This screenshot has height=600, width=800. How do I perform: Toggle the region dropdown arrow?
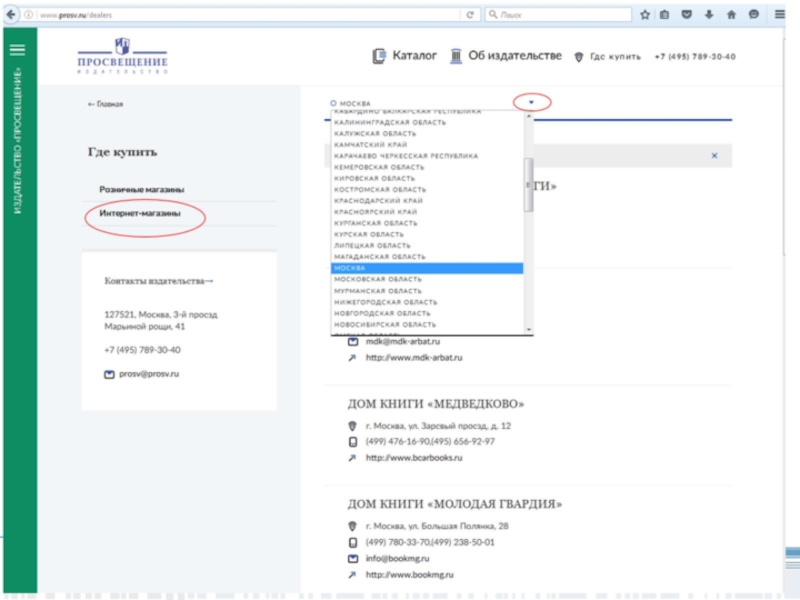pos(531,103)
